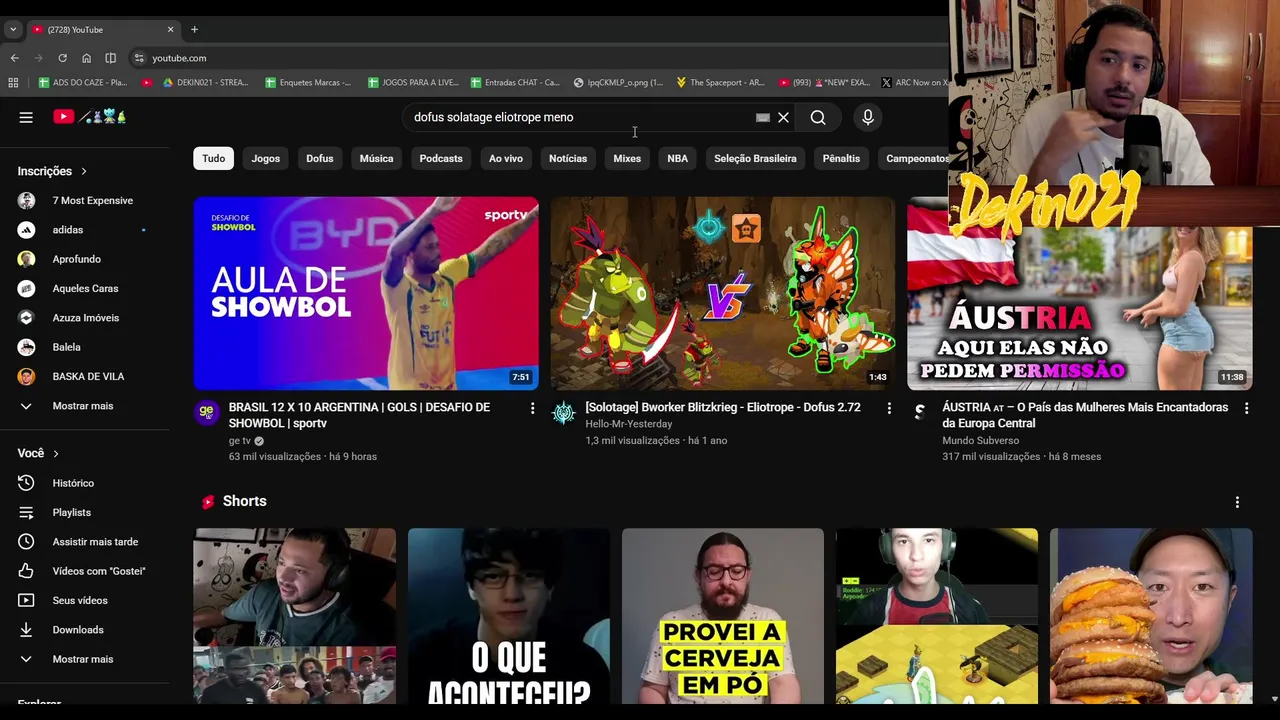Select the Podcasts filter chip
The image size is (1280, 720).
click(441, 158)
